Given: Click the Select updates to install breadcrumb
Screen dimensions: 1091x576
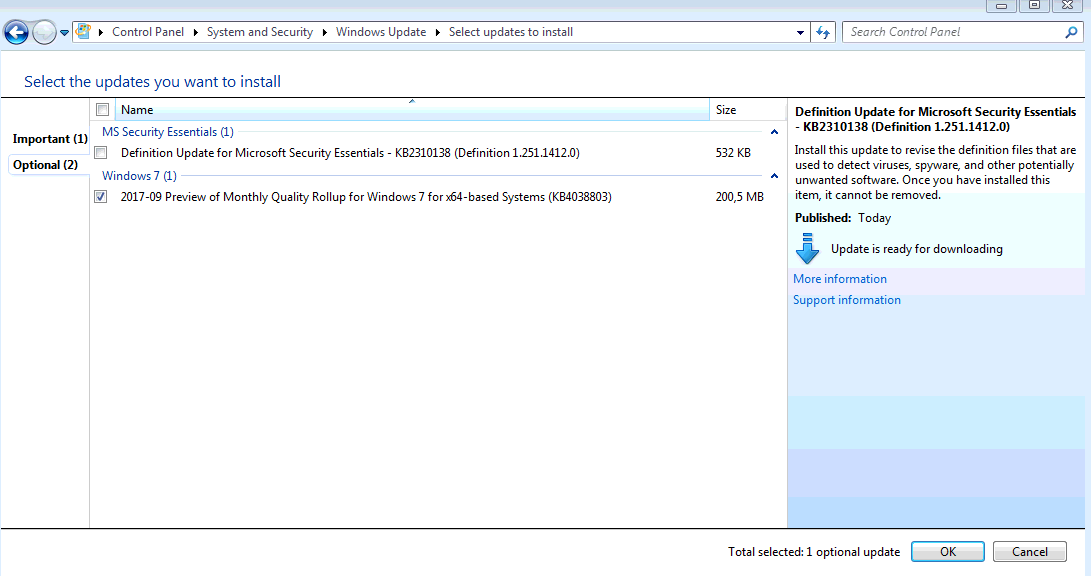Looking at the screenshot, I should pos(511,32).
